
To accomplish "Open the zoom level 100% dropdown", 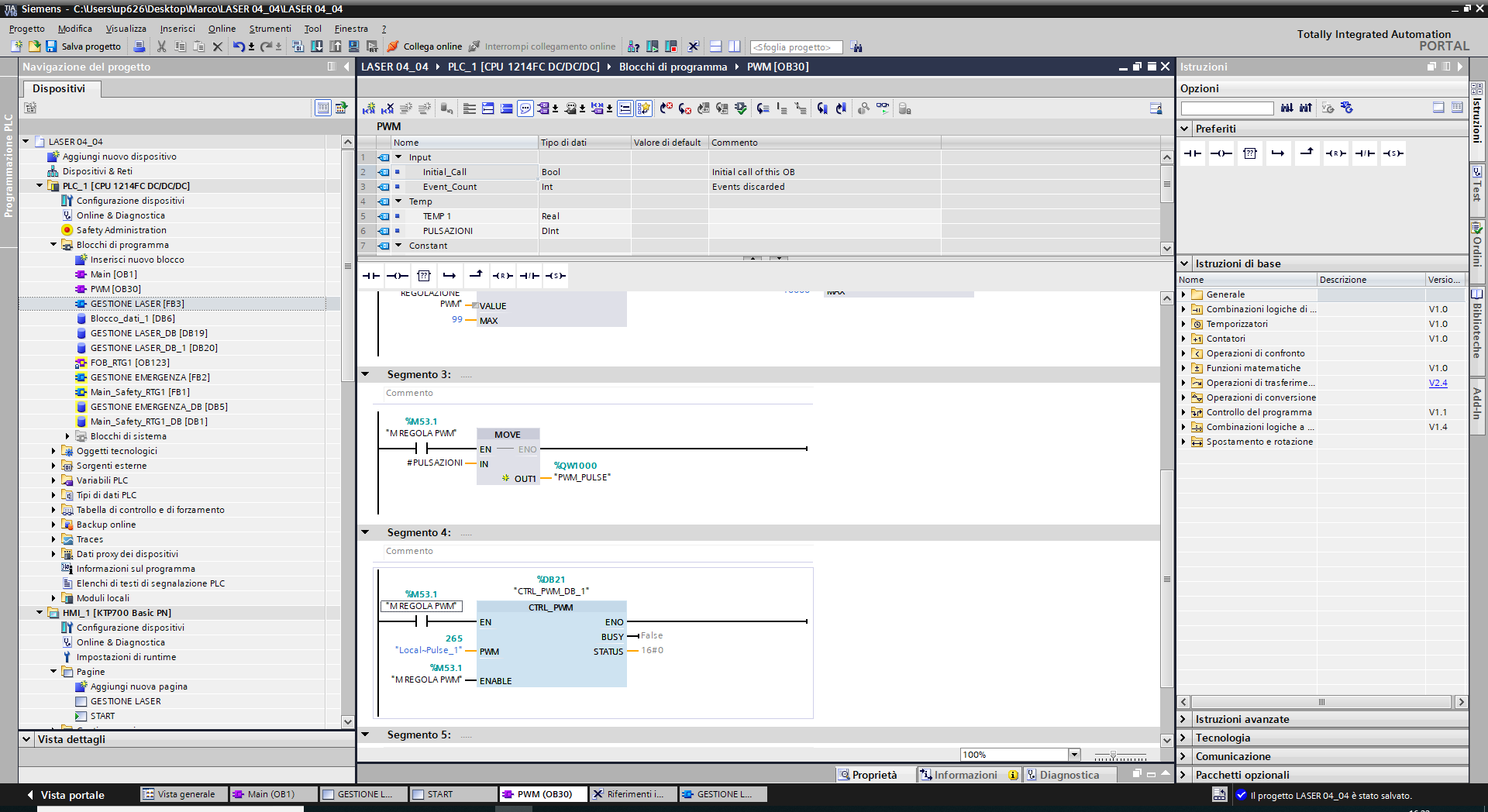I will [1074, 755].
